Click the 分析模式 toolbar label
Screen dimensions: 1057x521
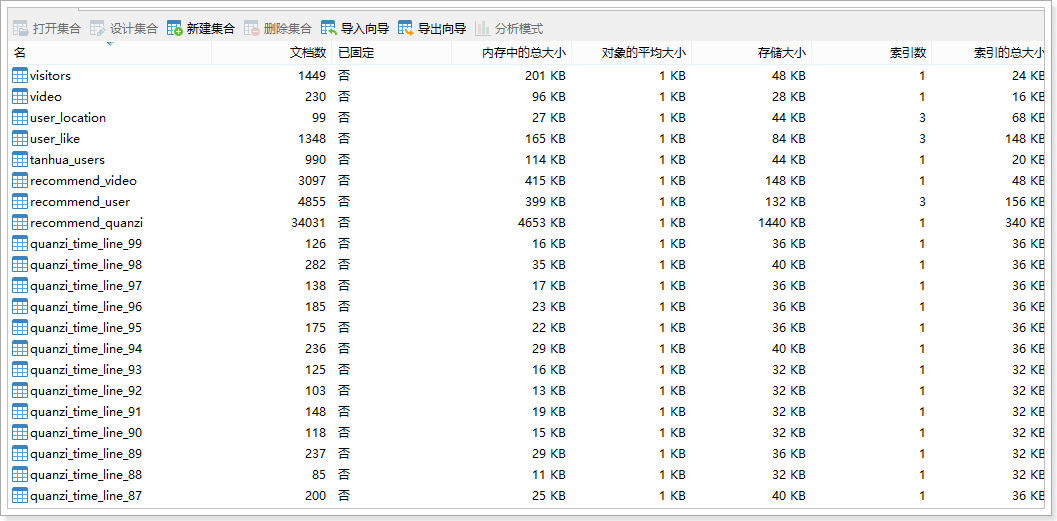tap(518, 28)
